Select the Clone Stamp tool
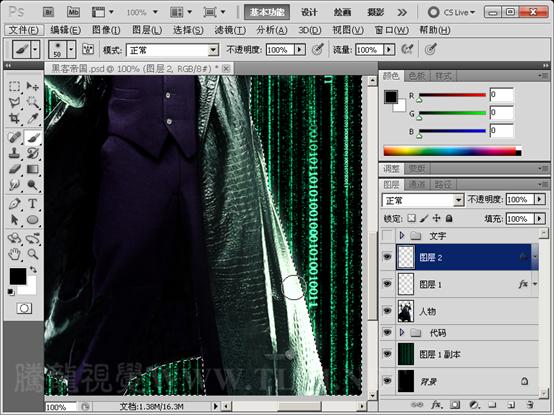The width and height of the screenshot is (554, 415). pyautogui.click(x=14, y=153)
